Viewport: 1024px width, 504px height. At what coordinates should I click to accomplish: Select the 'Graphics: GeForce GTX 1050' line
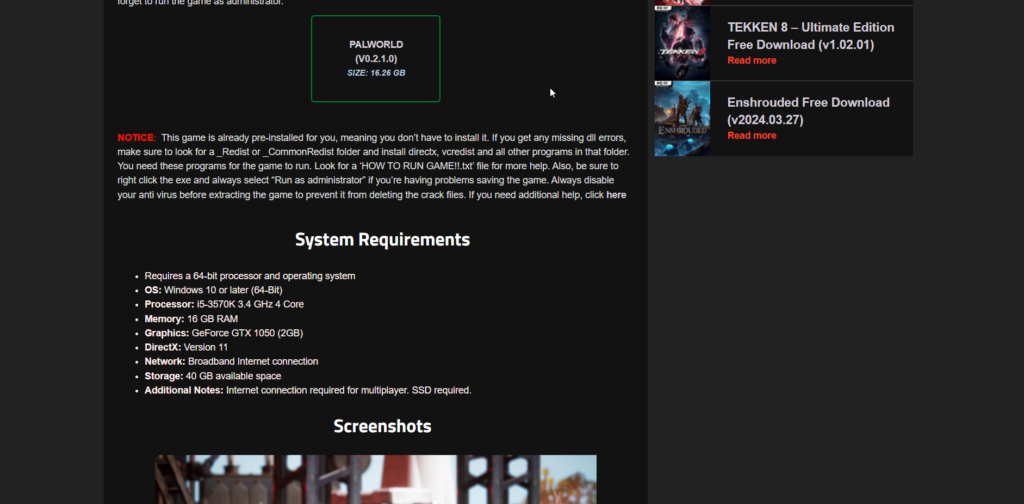[223, 333]
